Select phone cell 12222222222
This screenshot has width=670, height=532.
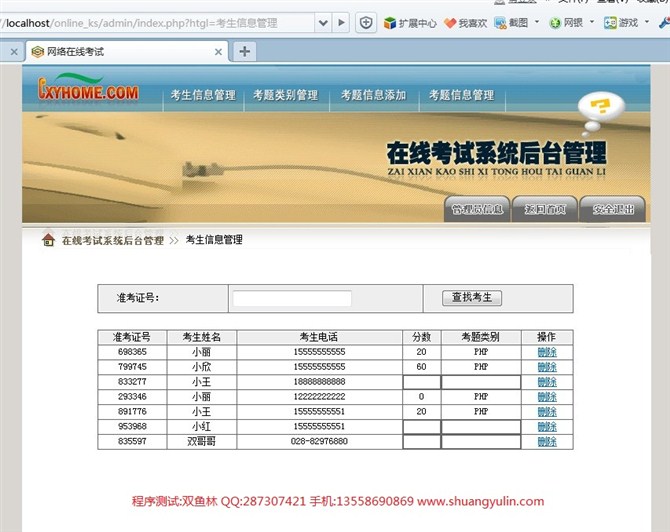coord(319,397)
